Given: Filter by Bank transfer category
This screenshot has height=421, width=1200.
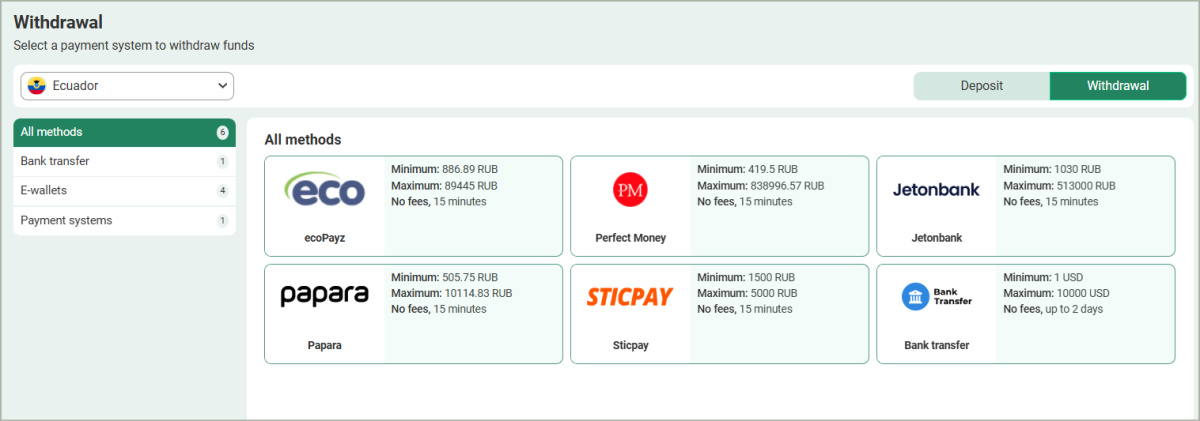Looking at the screenshot, I should 55,161.
